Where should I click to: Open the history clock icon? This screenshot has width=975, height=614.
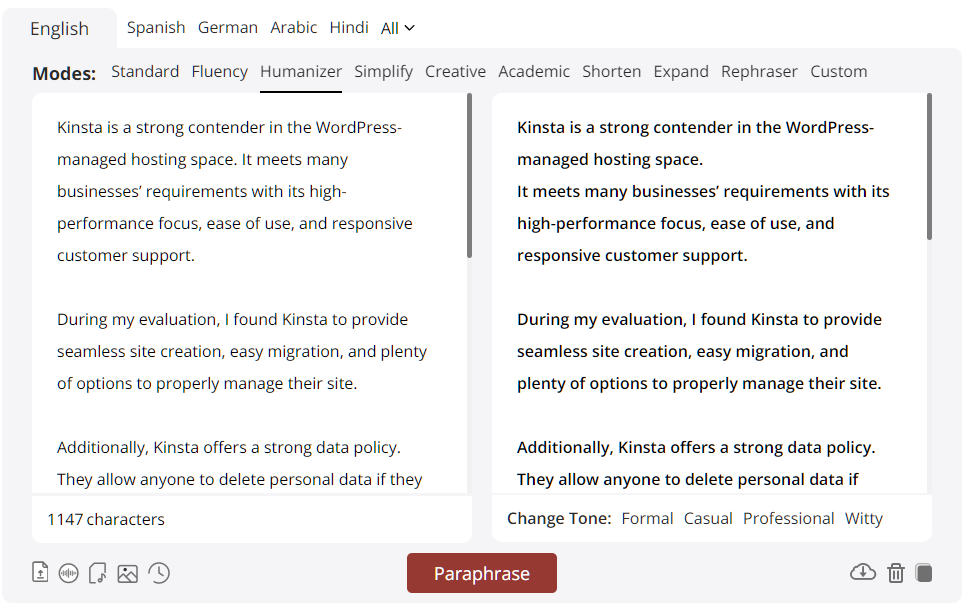[x=159, y=573]
